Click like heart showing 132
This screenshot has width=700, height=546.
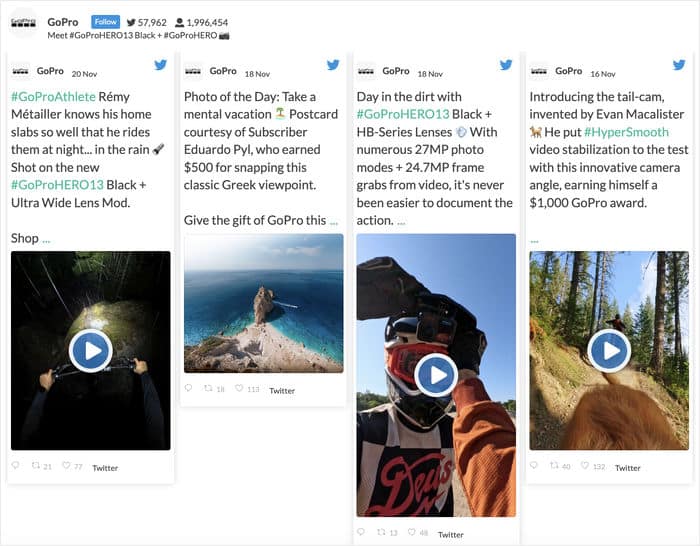pyautogui.click(x=585, y=465)
